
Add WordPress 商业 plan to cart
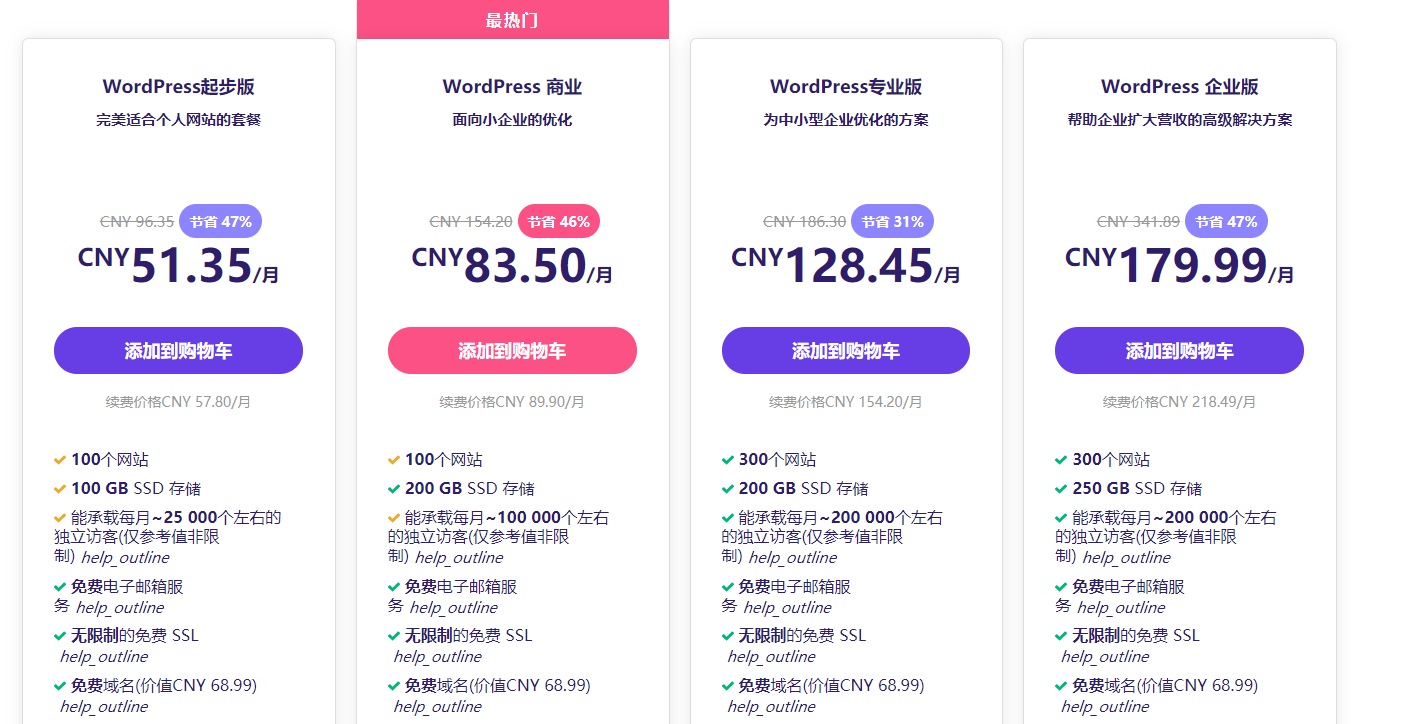(x=512, y=351)
